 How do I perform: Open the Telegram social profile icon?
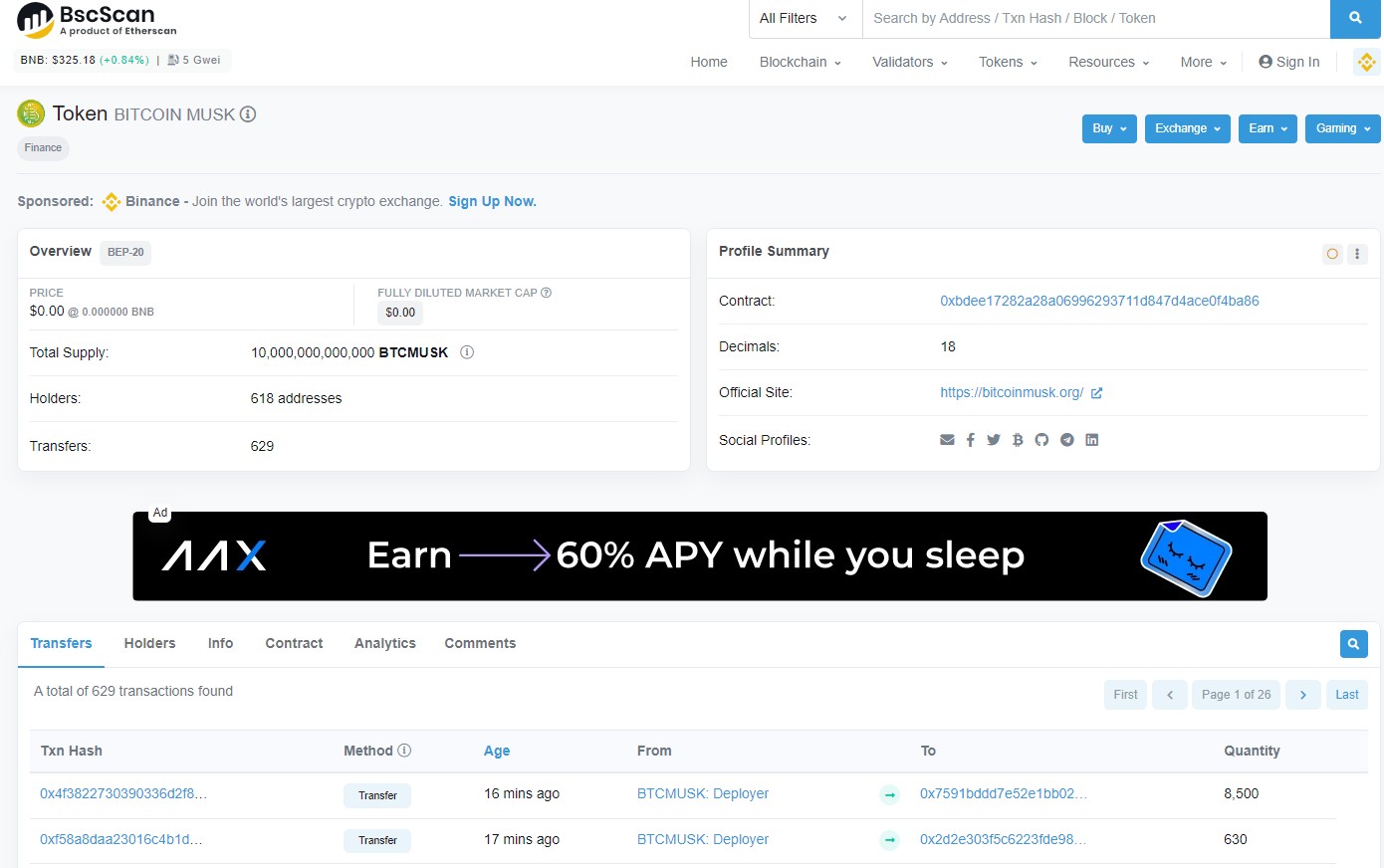[x=1067, y=440]
